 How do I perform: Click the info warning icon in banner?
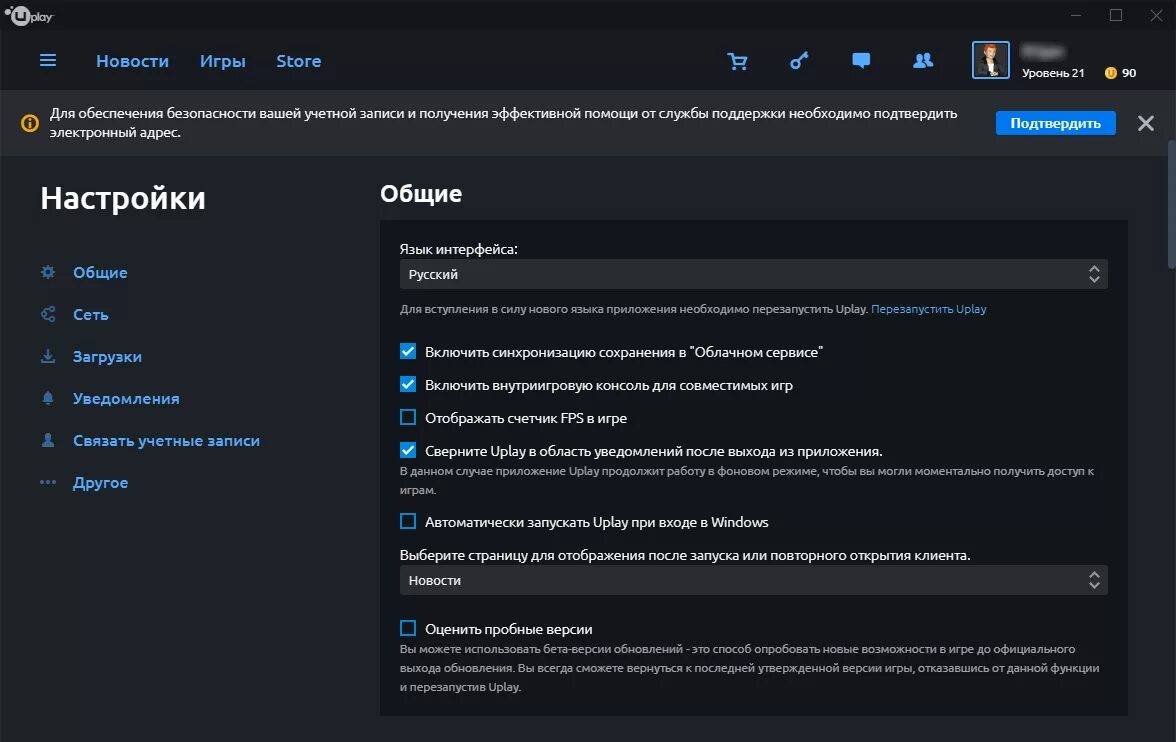(x=30, y=123)
